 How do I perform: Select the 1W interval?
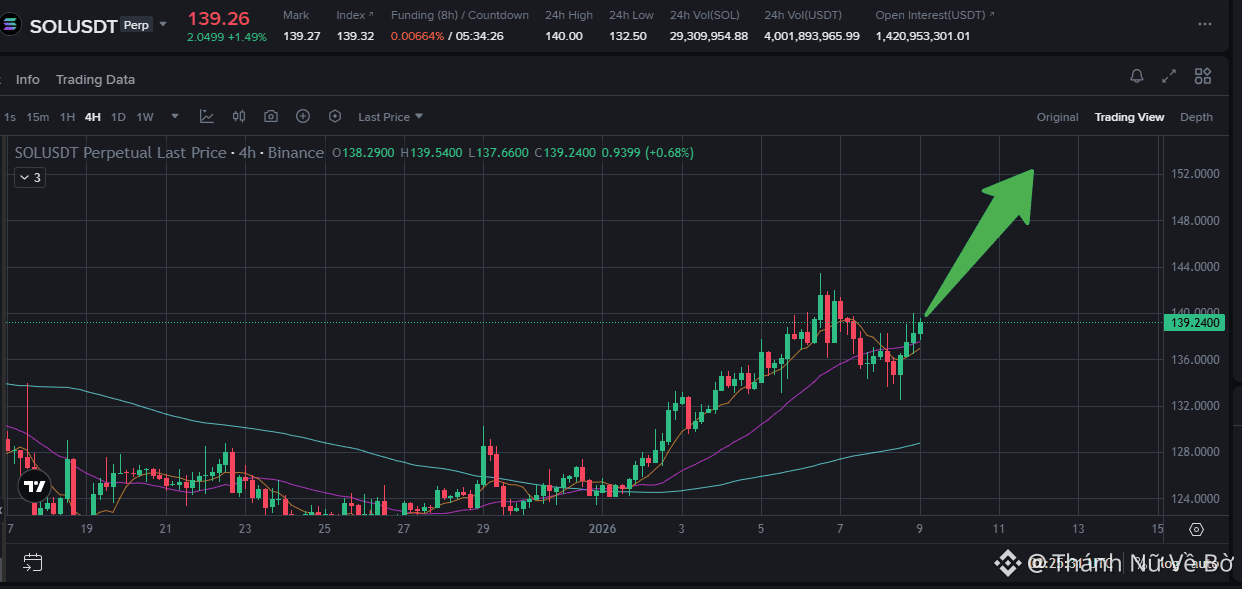point(145,117)
